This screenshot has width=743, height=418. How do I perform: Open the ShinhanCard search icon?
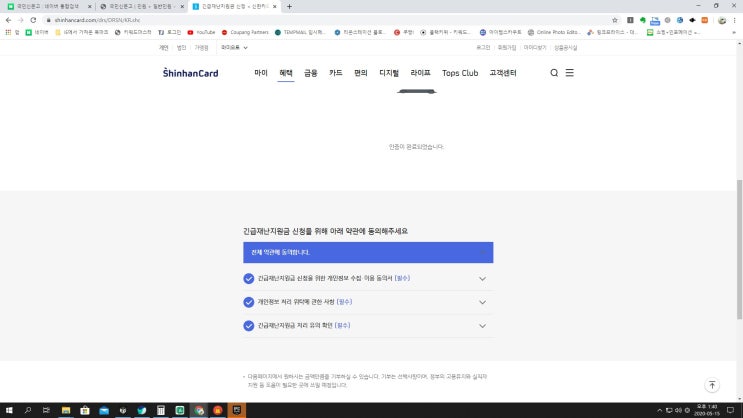(x=554, y=73)
